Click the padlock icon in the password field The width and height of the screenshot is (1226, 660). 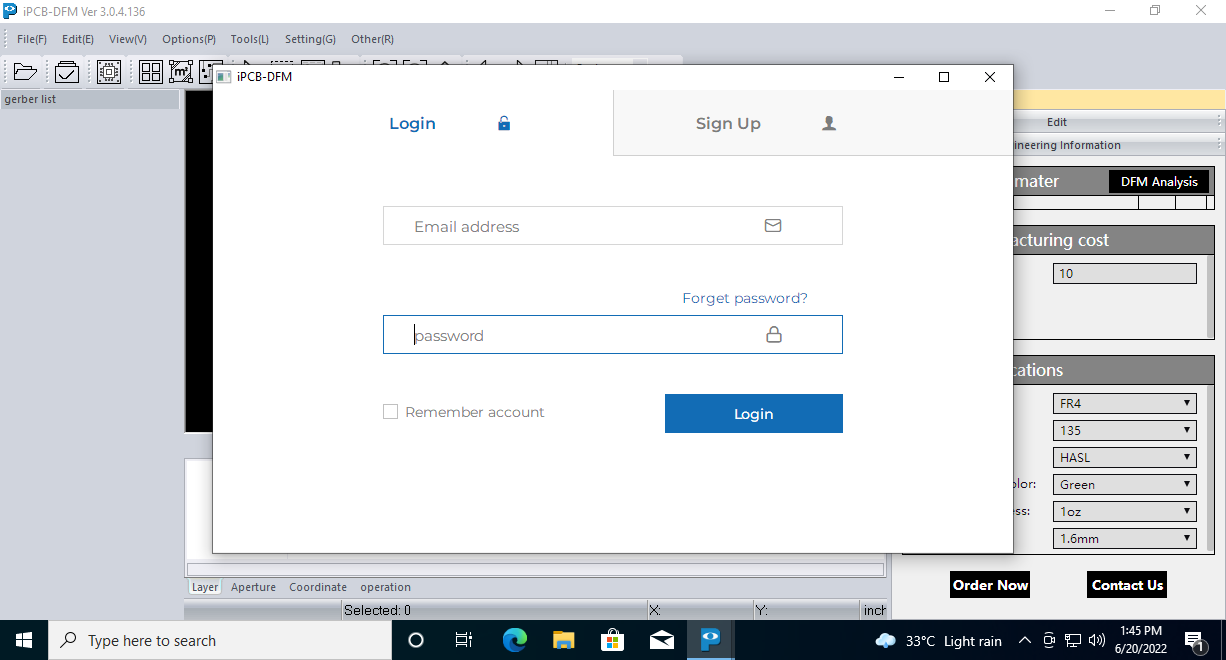[774, 335]
